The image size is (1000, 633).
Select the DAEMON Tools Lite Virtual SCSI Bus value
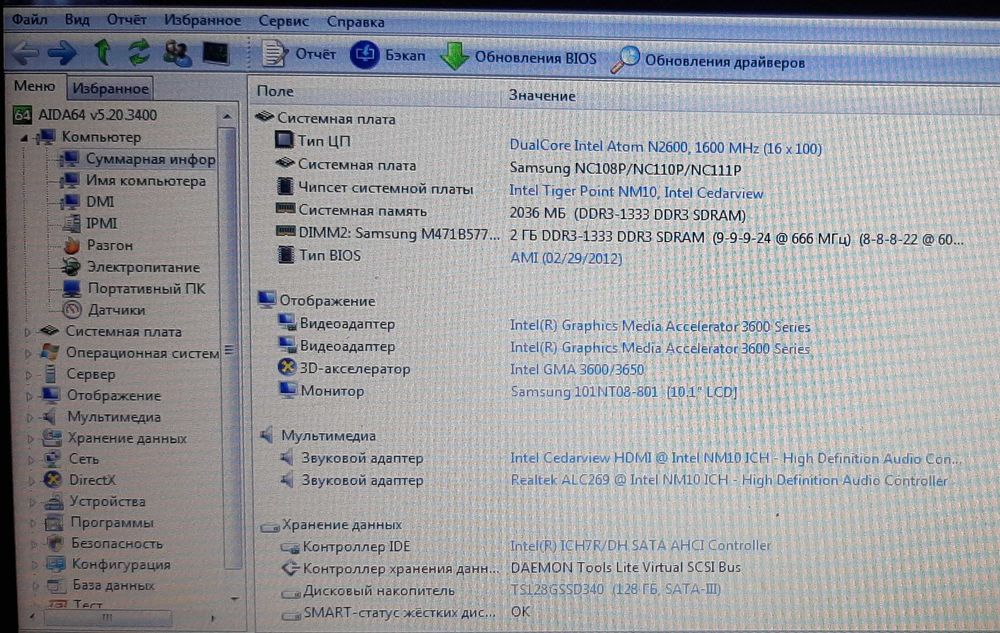click(626, 567)
